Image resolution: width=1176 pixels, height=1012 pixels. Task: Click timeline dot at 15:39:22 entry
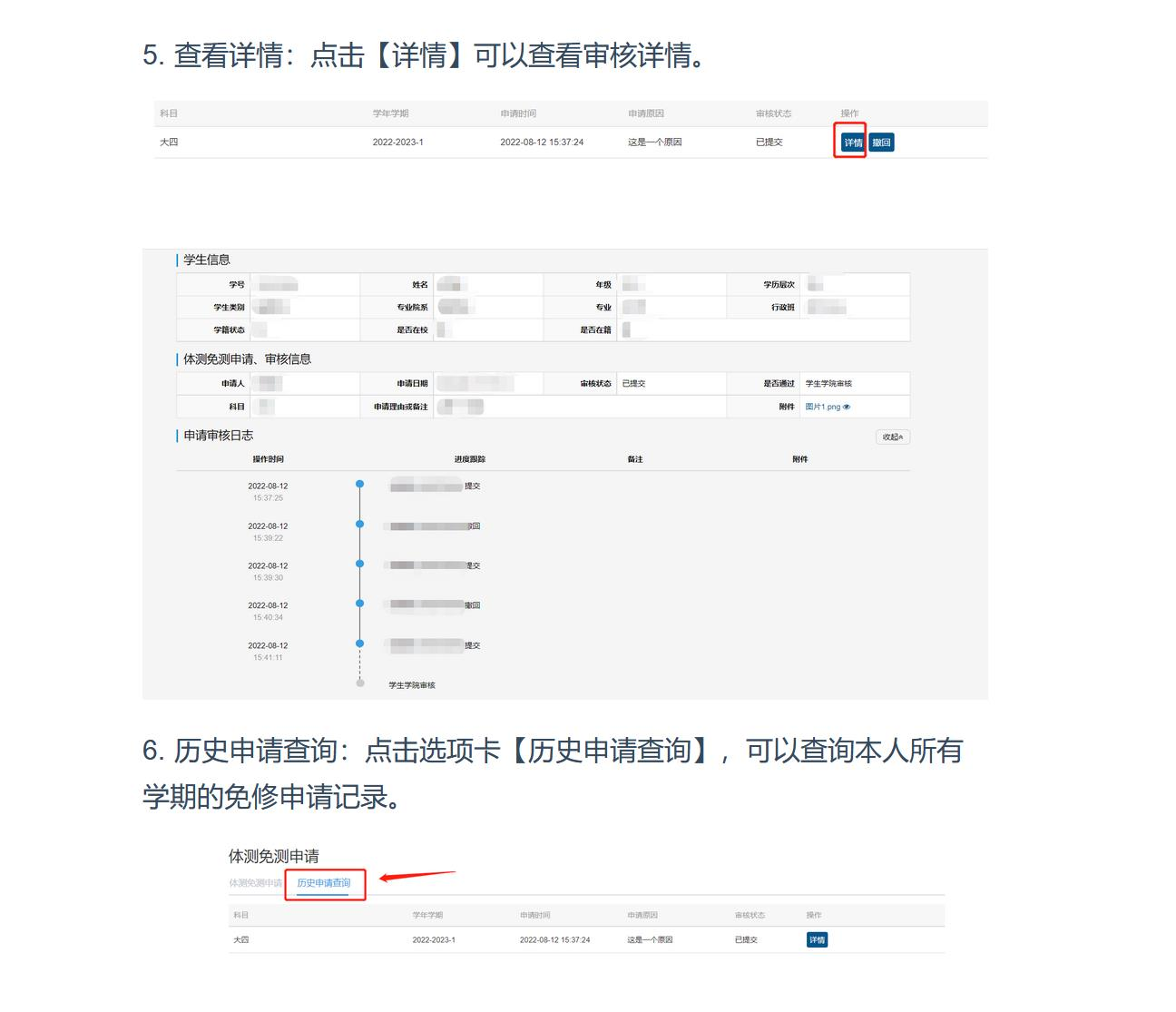pos(360,525)
